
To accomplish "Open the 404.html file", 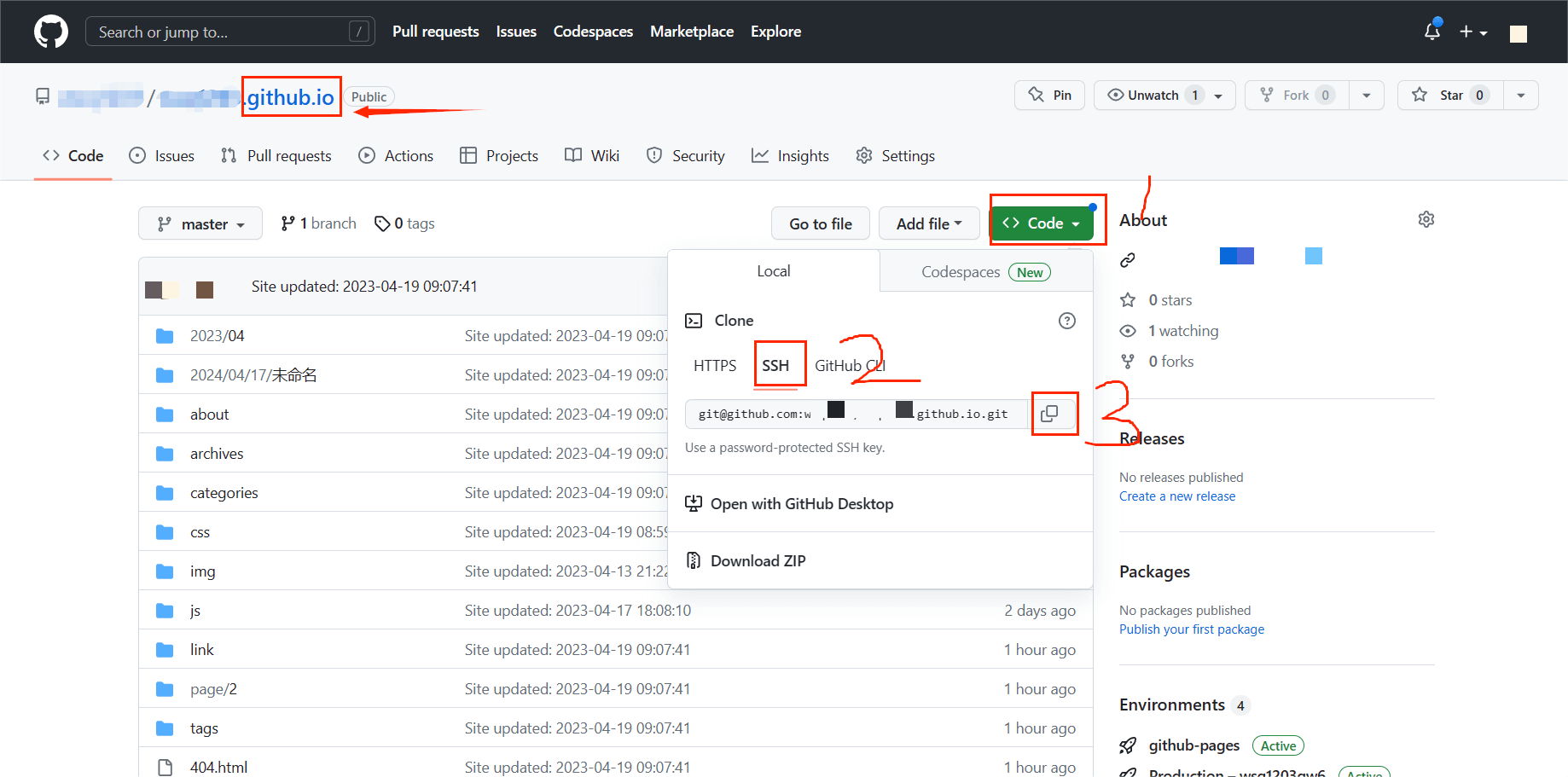I will 218,767.
